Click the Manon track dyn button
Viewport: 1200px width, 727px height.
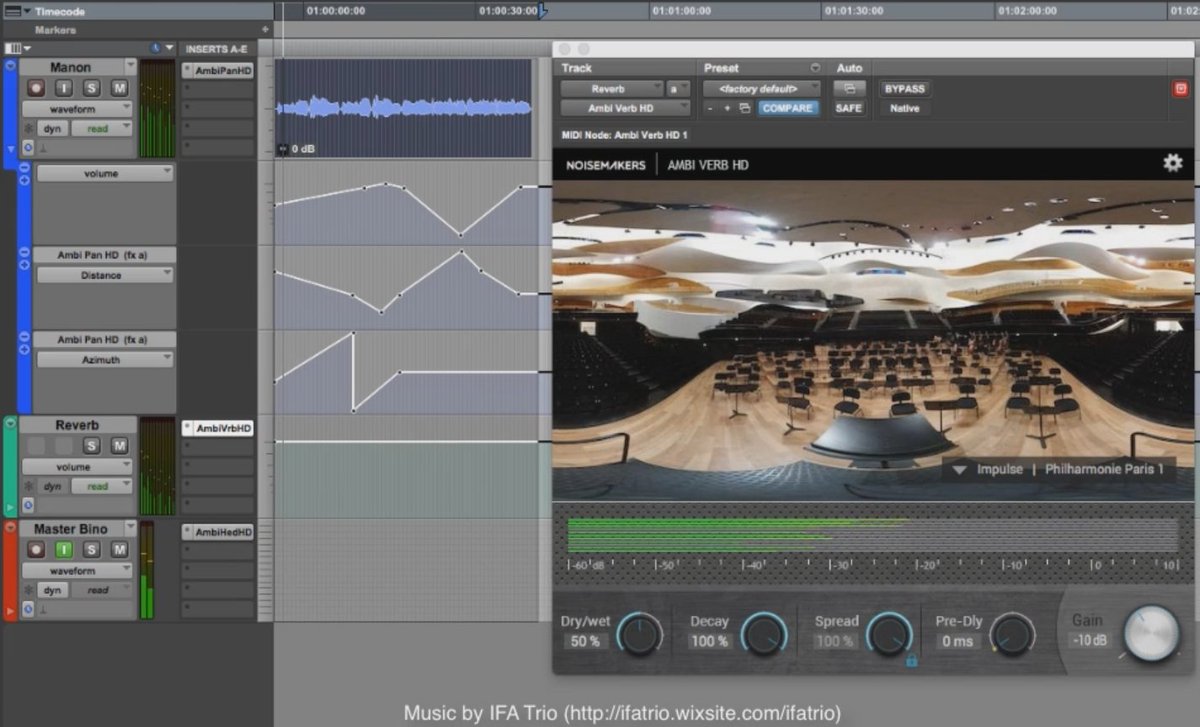pos(52,128)
